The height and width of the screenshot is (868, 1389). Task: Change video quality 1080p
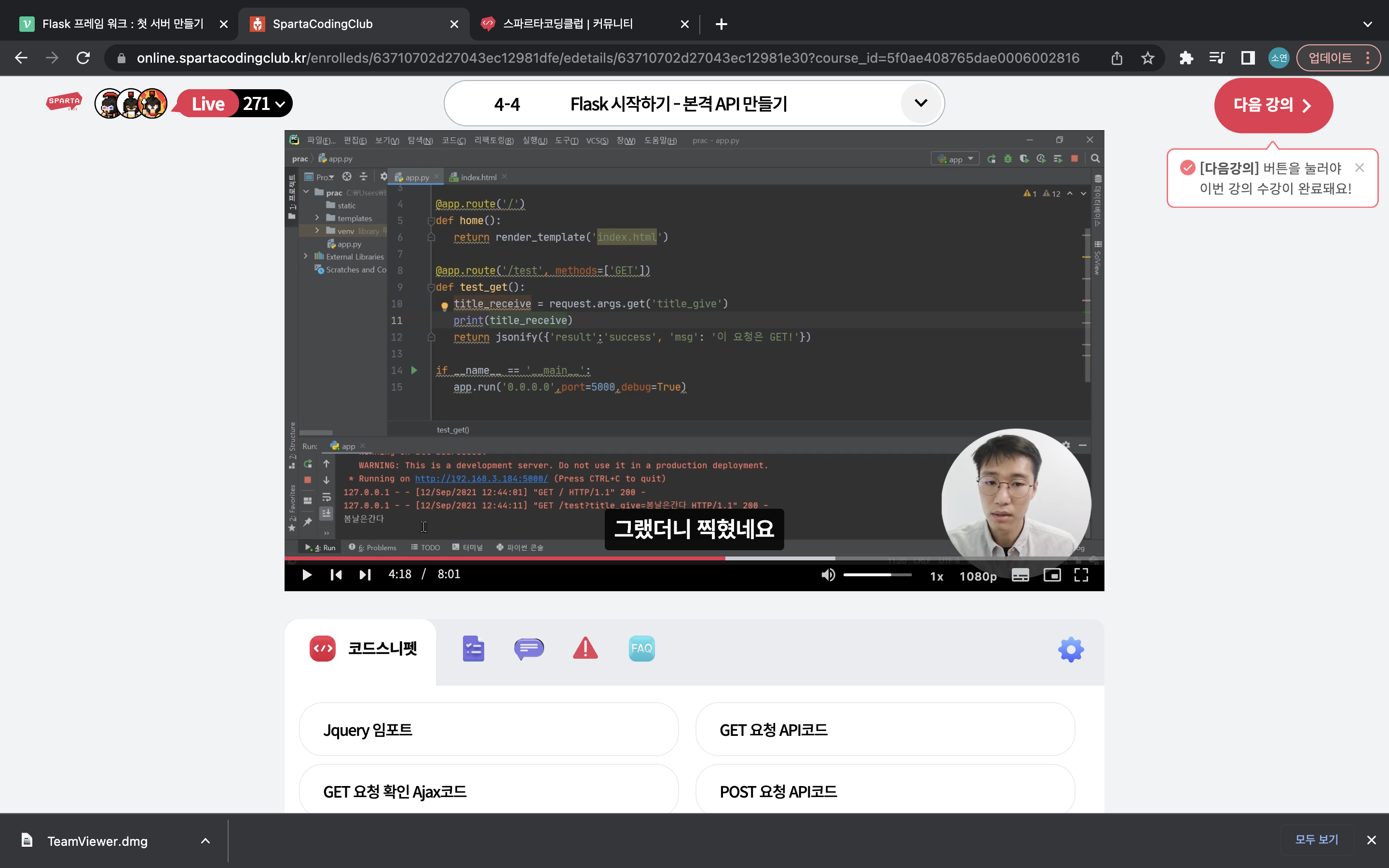pyautogui.click(x=978, y=576)
